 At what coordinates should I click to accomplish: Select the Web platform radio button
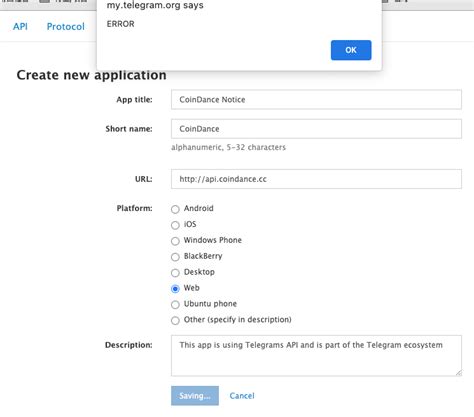coord(175,289)
